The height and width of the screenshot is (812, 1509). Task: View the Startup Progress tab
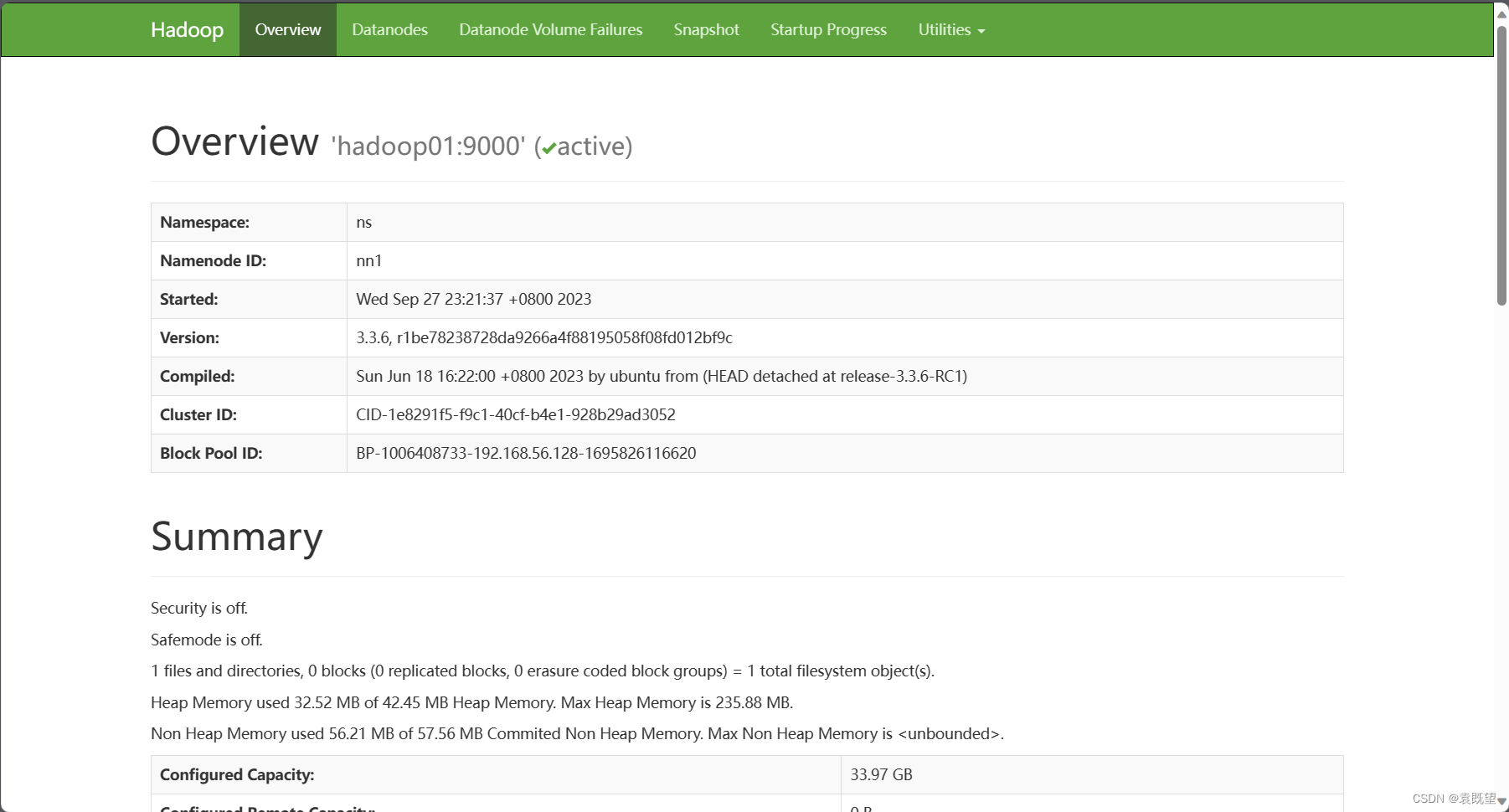828,29
